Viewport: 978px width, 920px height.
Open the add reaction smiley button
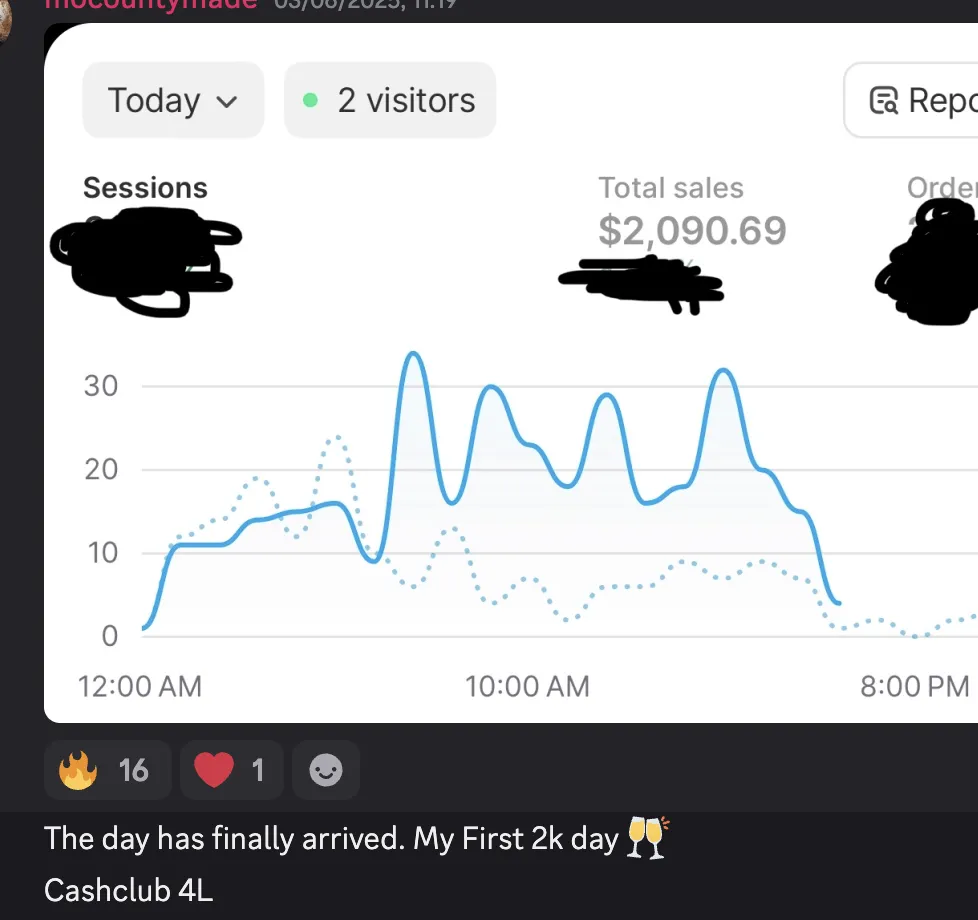click(x=326, y=770)
